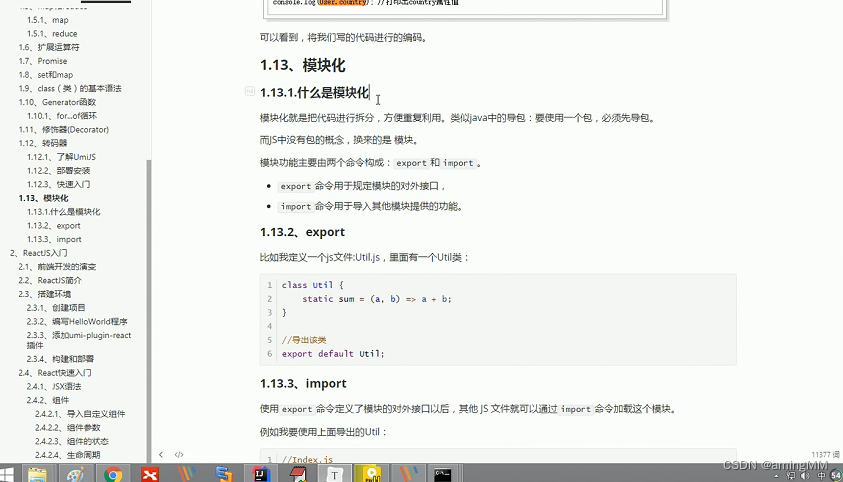Click the outline sidebar scrollbar thumb
Screen dimensions: 843x482
coord(149,311)
